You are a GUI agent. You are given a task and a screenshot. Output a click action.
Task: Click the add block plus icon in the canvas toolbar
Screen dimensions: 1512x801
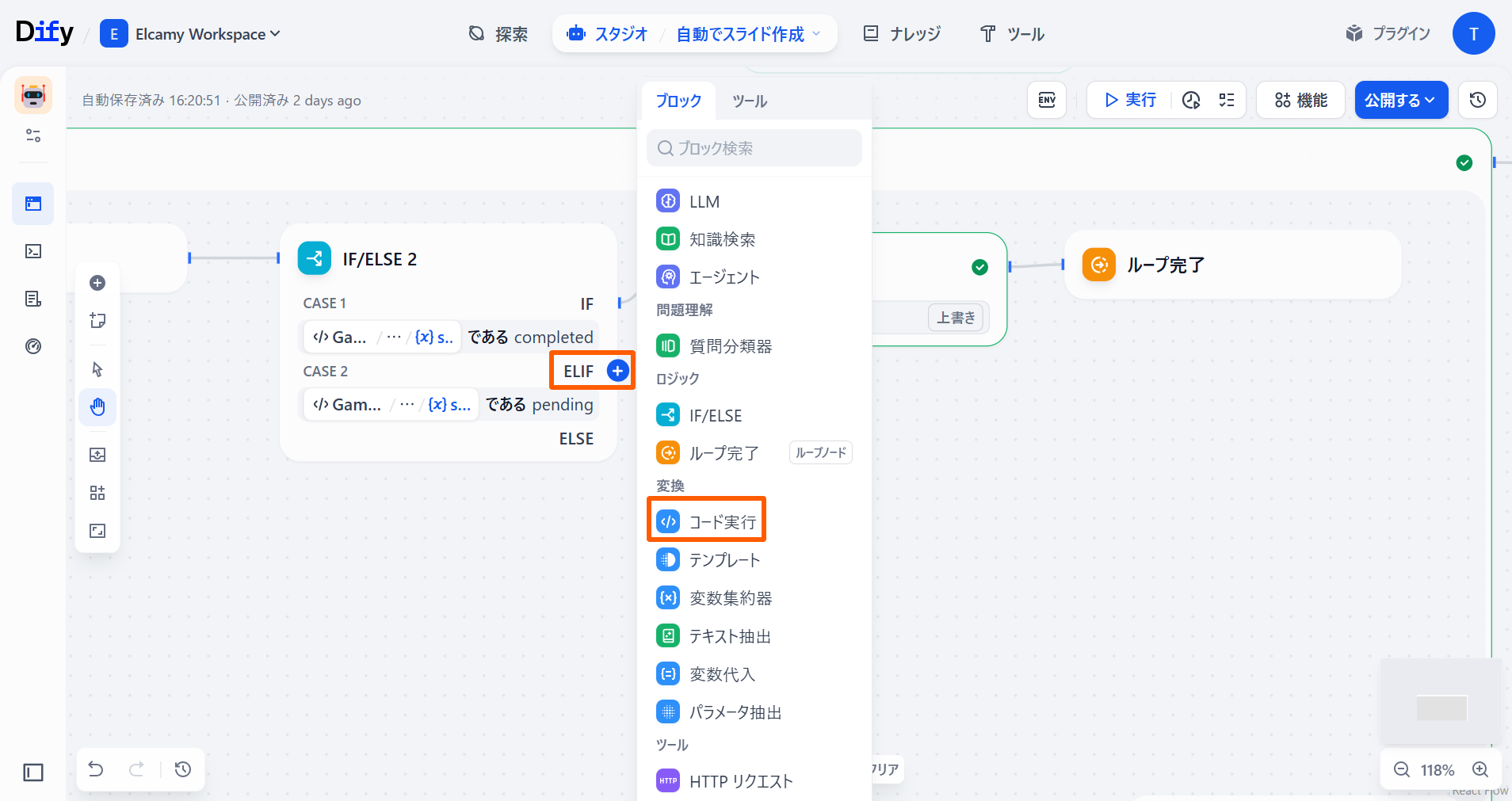[x=97, y=283]
